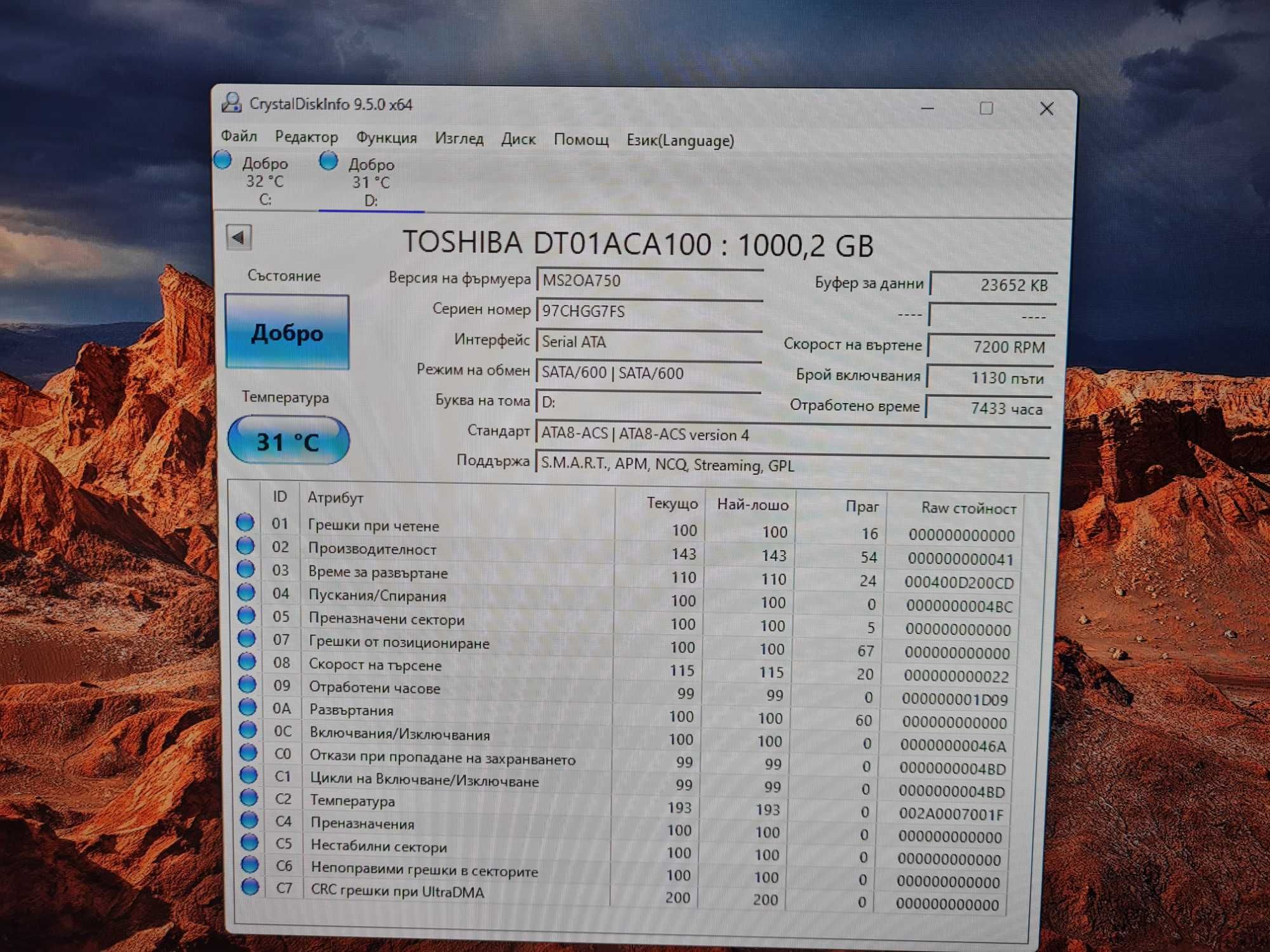1270x952 pixels.
Task: Select the D: disk tab at 31 °C
Action: (x=371, y=183)
